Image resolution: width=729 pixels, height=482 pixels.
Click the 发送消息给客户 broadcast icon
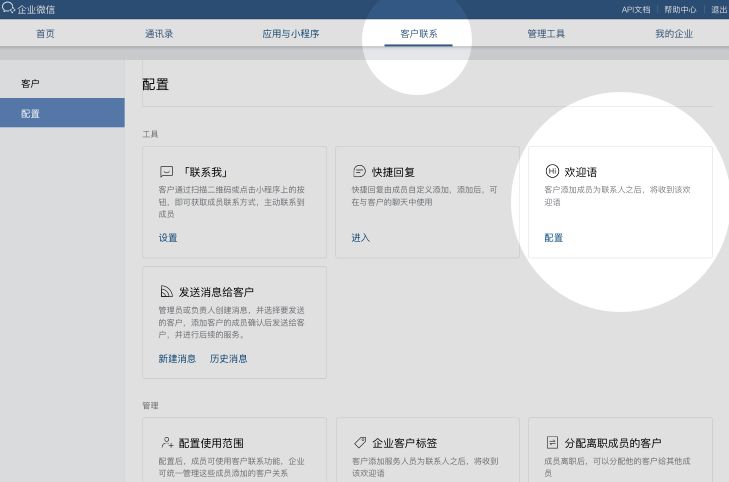pyautogui.click(x=167, y=292)
